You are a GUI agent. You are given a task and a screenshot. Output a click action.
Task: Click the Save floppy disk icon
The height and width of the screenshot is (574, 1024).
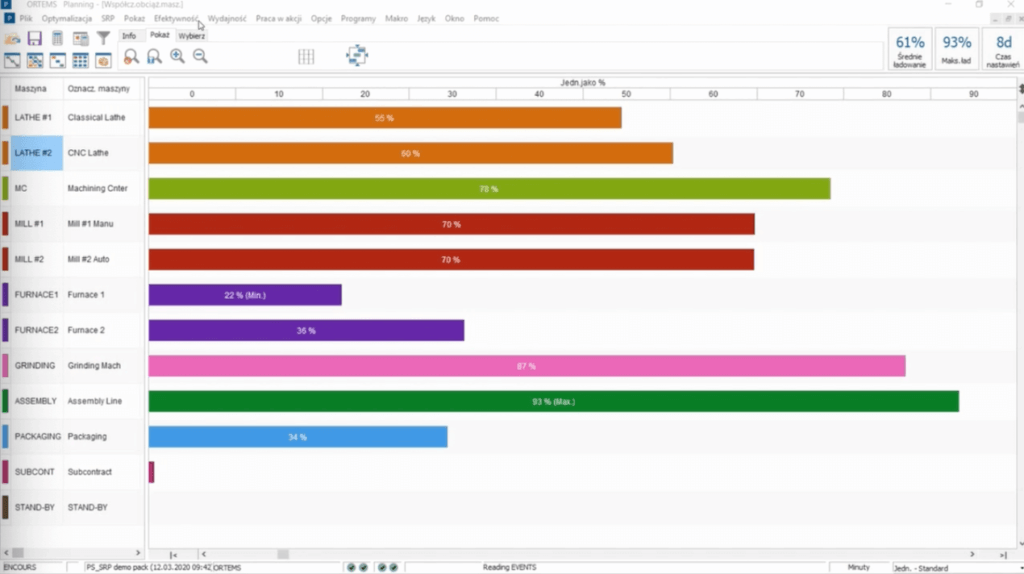tap(35, 39)
